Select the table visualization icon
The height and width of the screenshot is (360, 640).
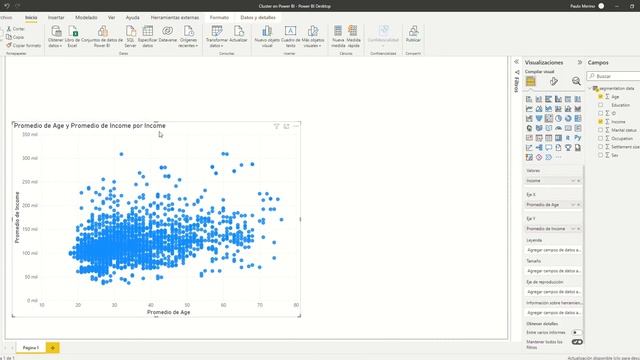[x=549, y=138]
